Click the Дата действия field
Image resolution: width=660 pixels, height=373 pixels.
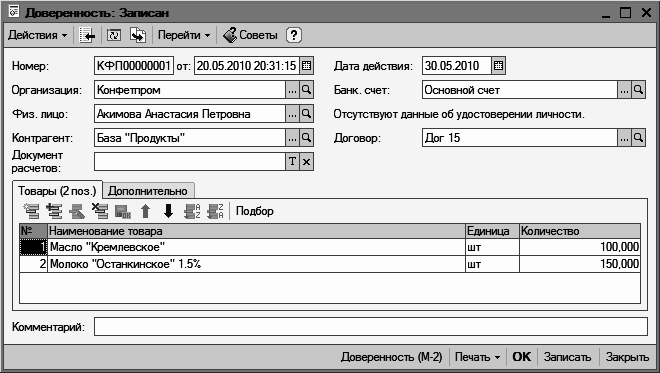(x=457, y=66)
